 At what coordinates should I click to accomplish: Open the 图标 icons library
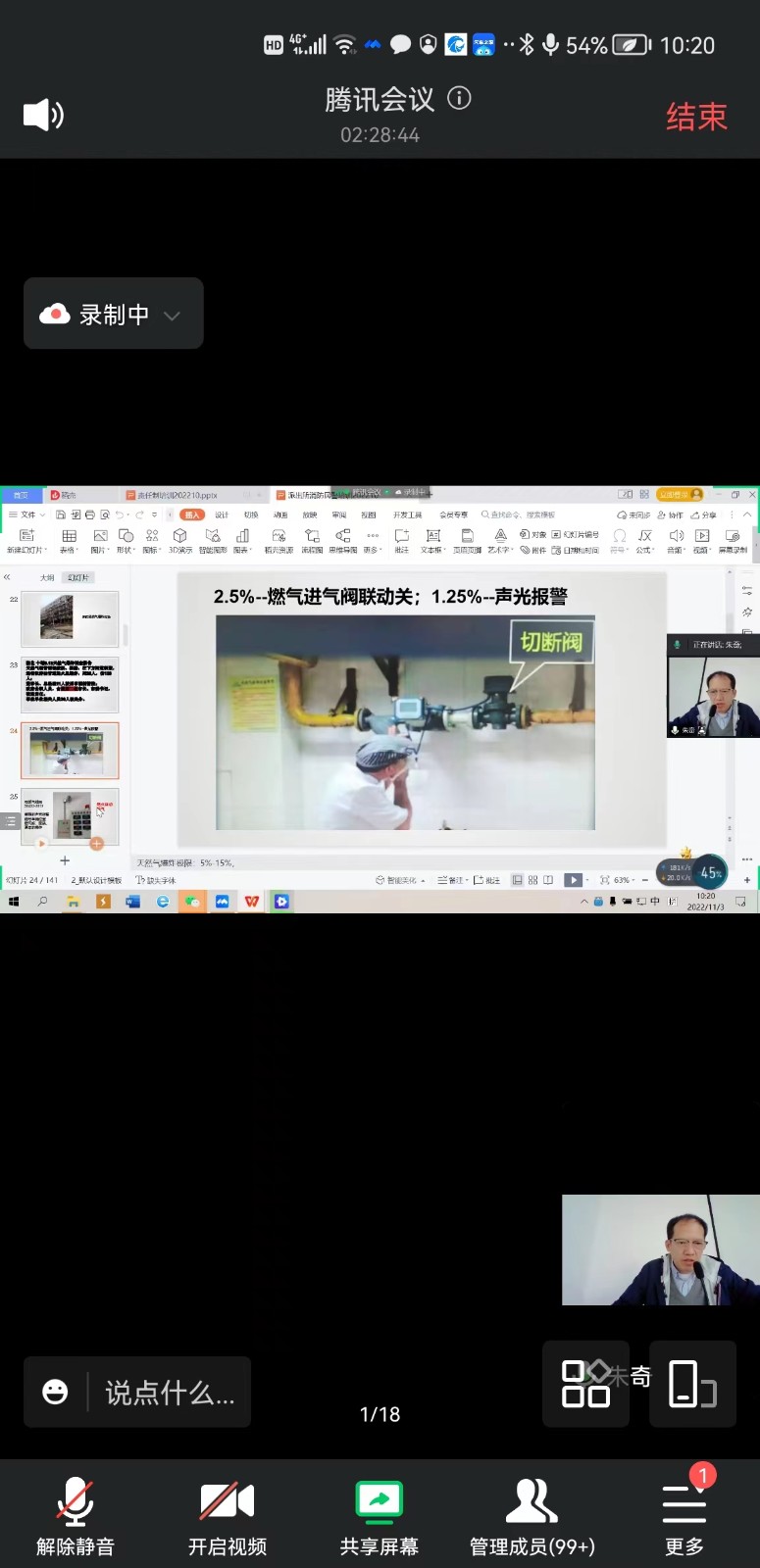pos(152,541)
